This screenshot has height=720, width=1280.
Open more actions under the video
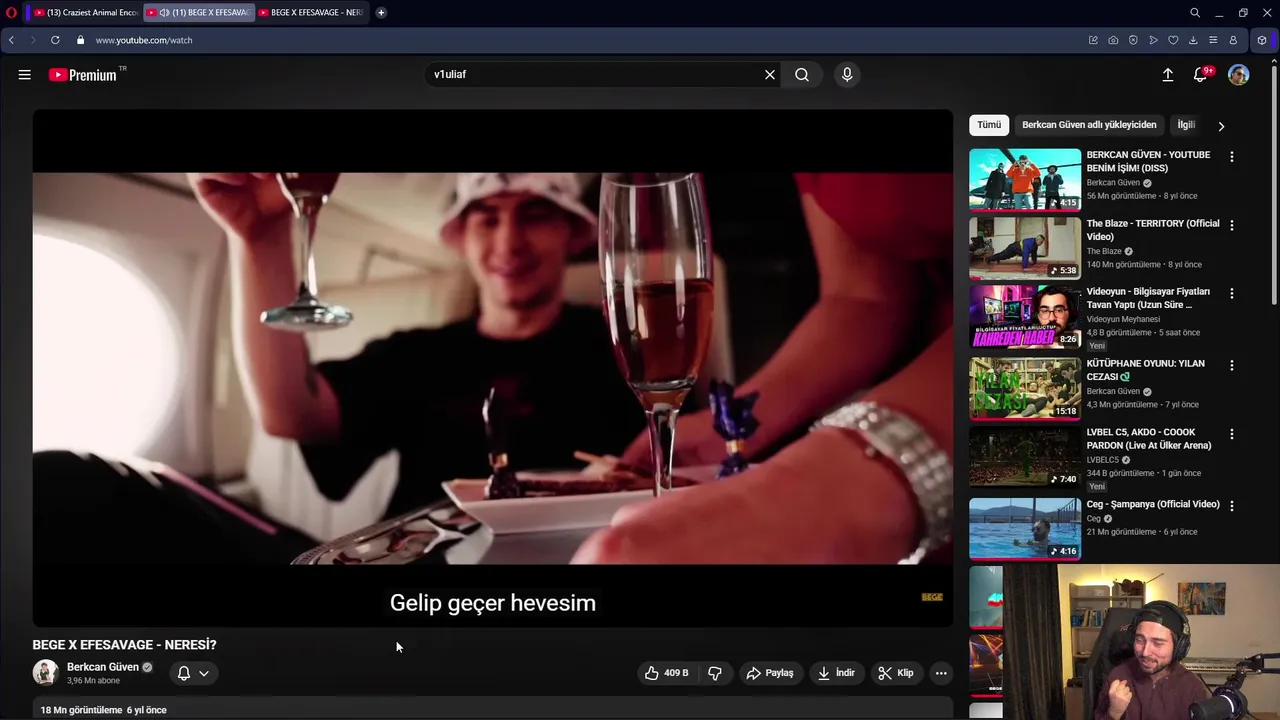point(941,673)
